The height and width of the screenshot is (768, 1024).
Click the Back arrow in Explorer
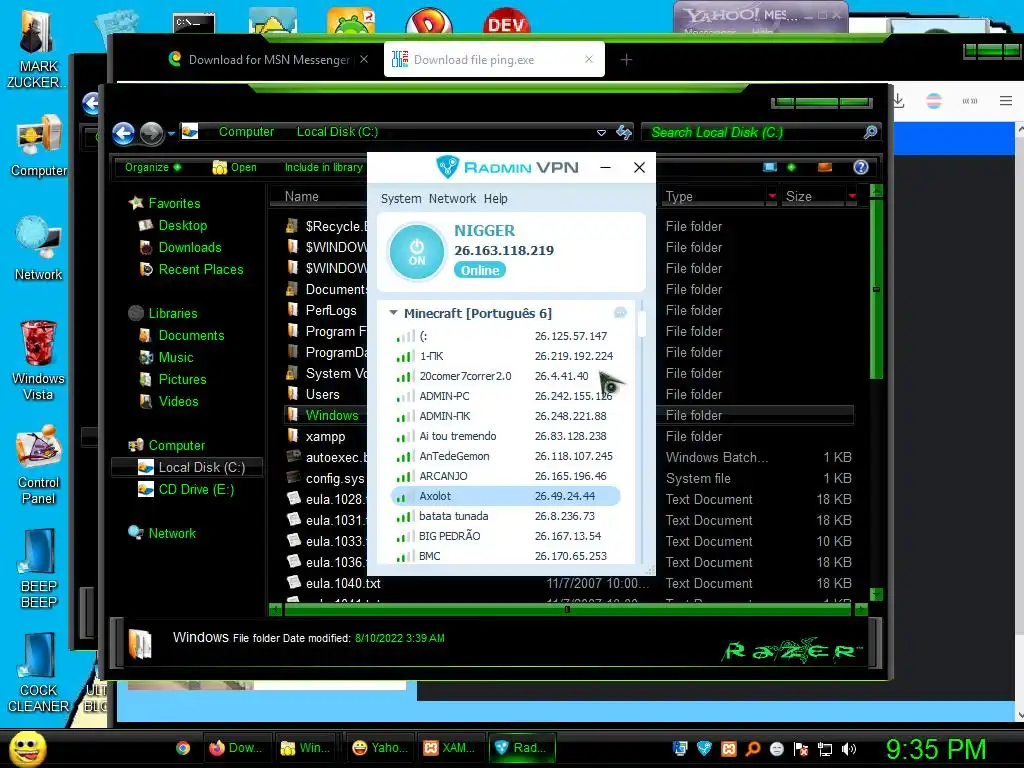point(123,133)
